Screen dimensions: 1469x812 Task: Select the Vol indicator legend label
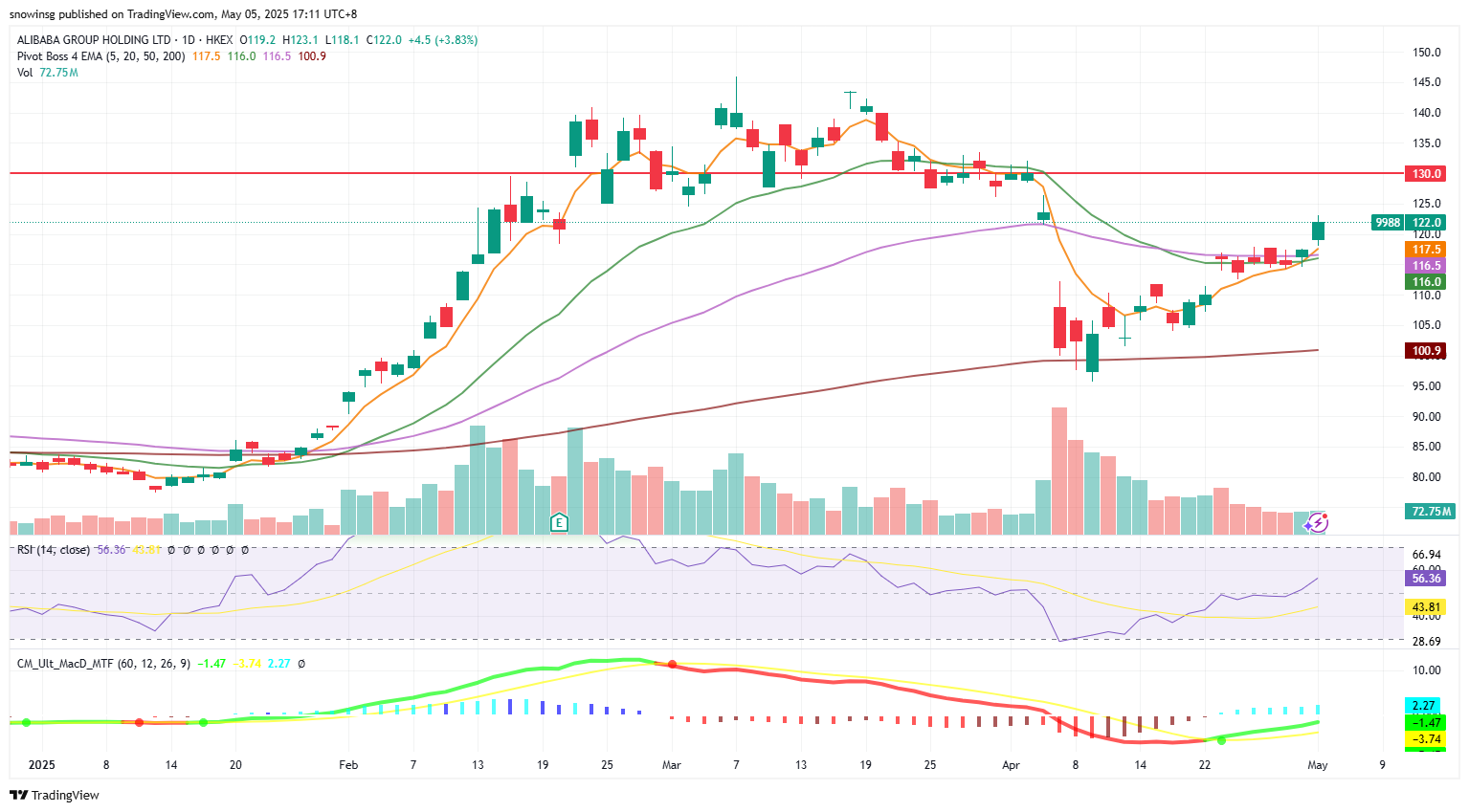(25, 73)
